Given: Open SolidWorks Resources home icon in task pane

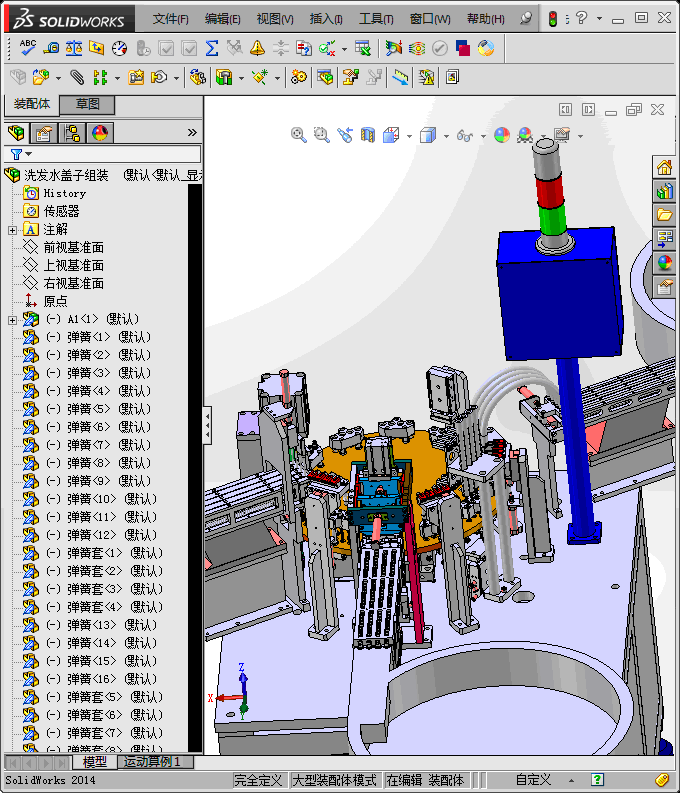Looking at the screenshot, I should [x=664, y=167].
